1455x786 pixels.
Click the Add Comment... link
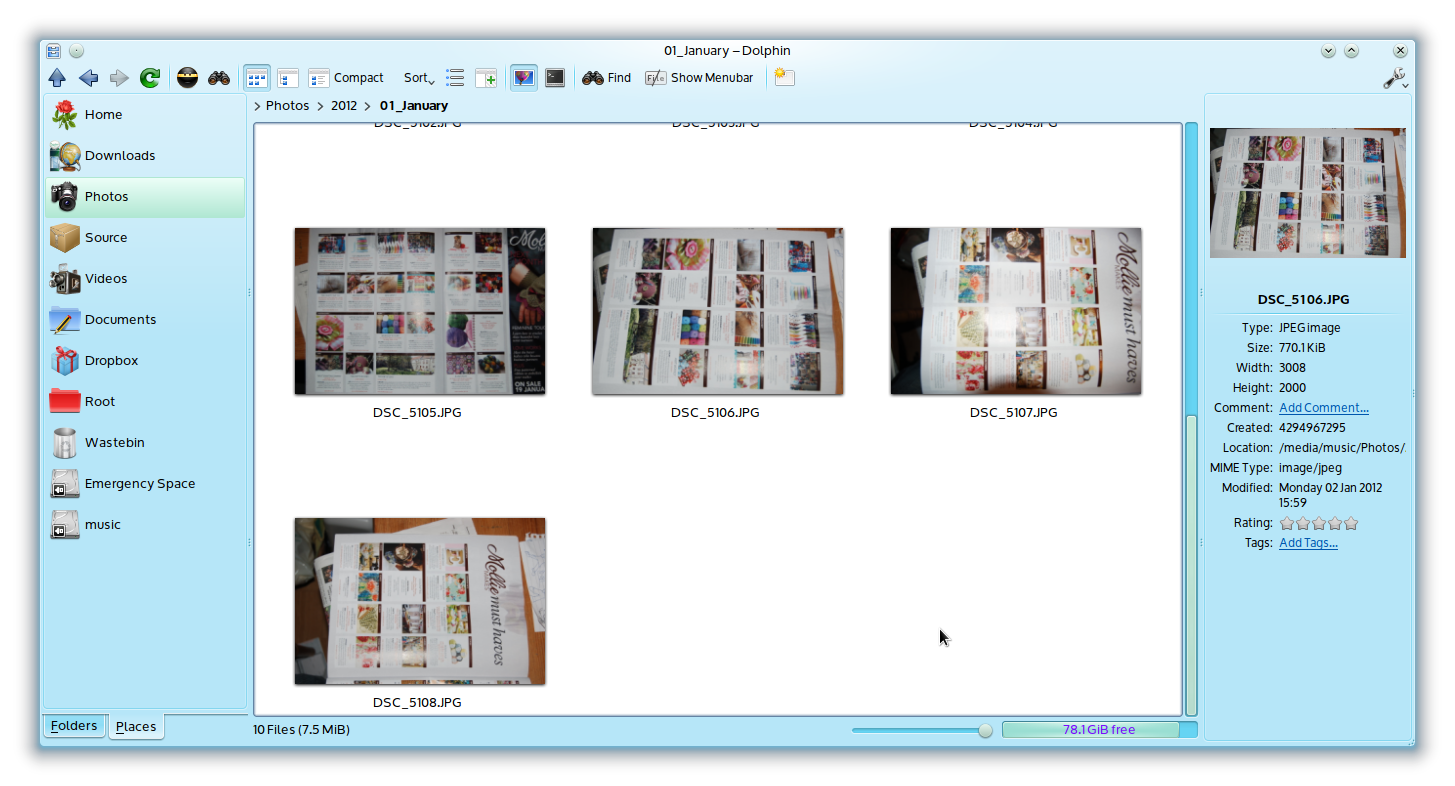(1324, 408)
